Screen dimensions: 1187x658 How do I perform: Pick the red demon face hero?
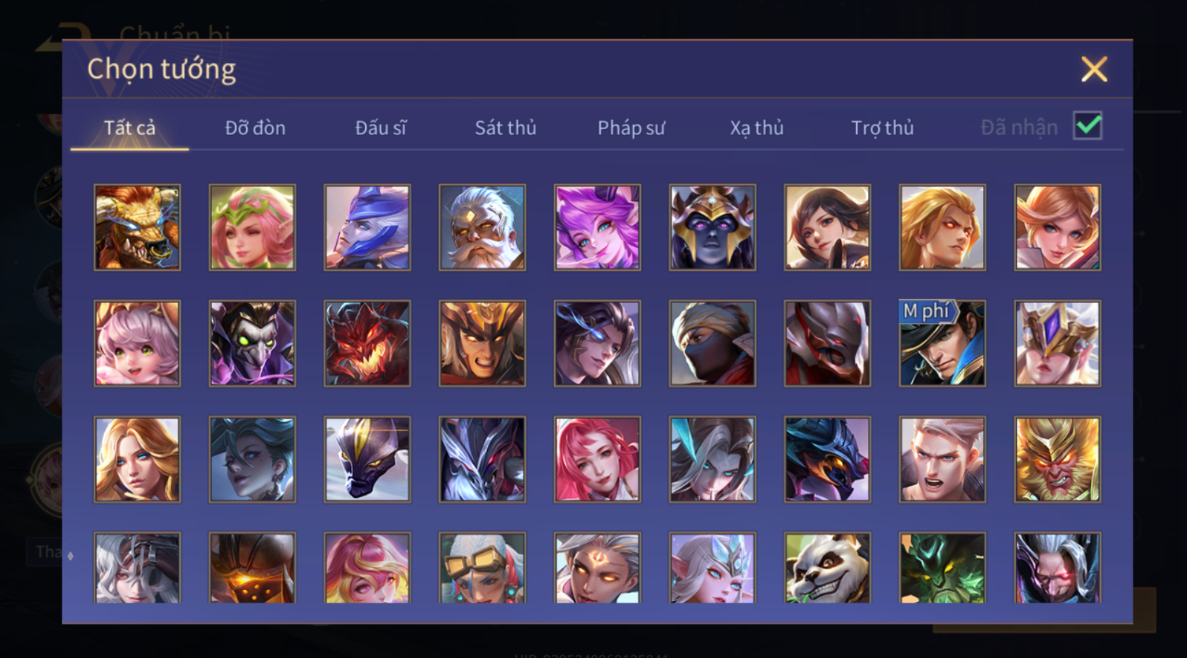point(366,343)
